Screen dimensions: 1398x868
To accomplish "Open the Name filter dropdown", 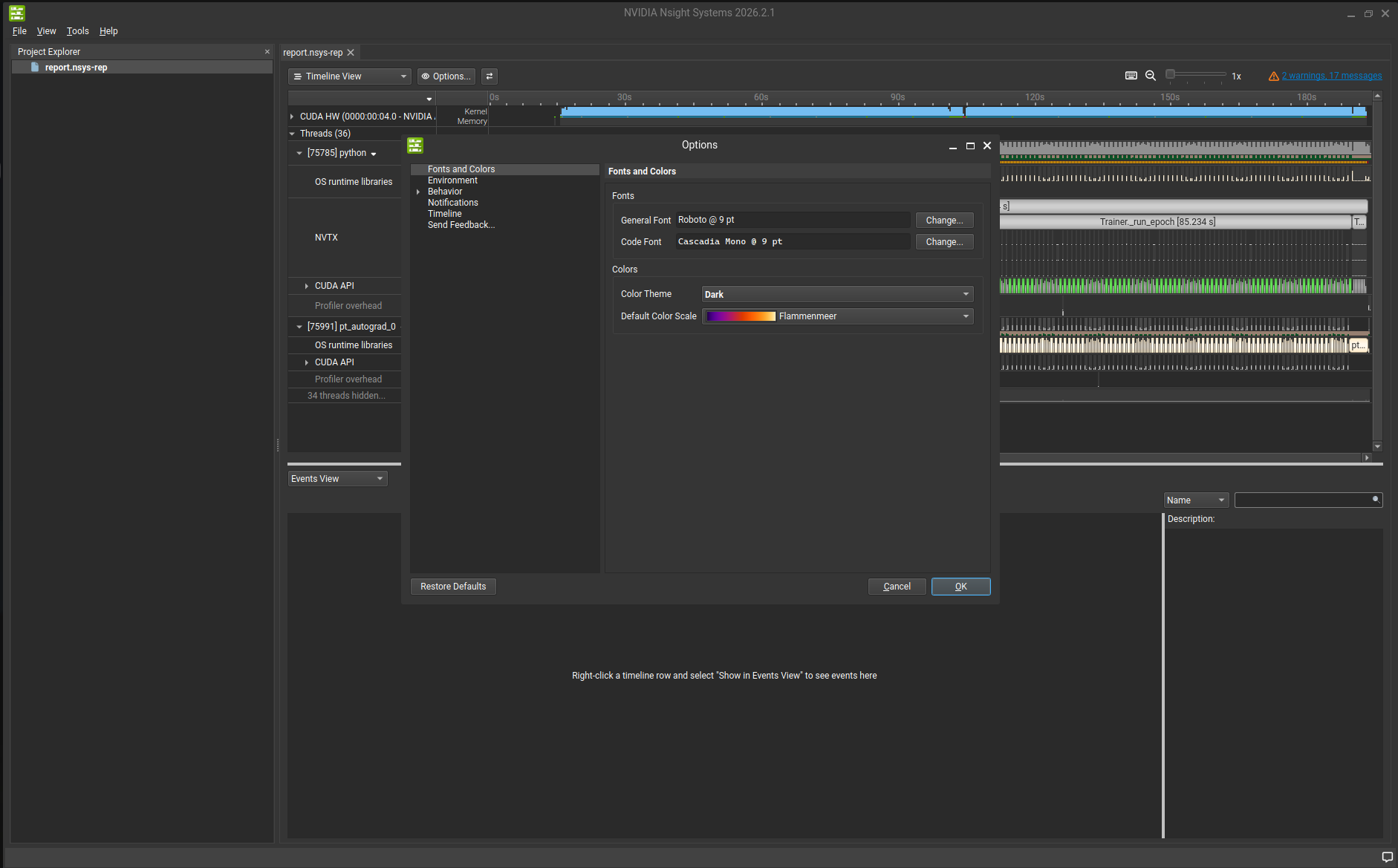I will (x=1196, y=500).
